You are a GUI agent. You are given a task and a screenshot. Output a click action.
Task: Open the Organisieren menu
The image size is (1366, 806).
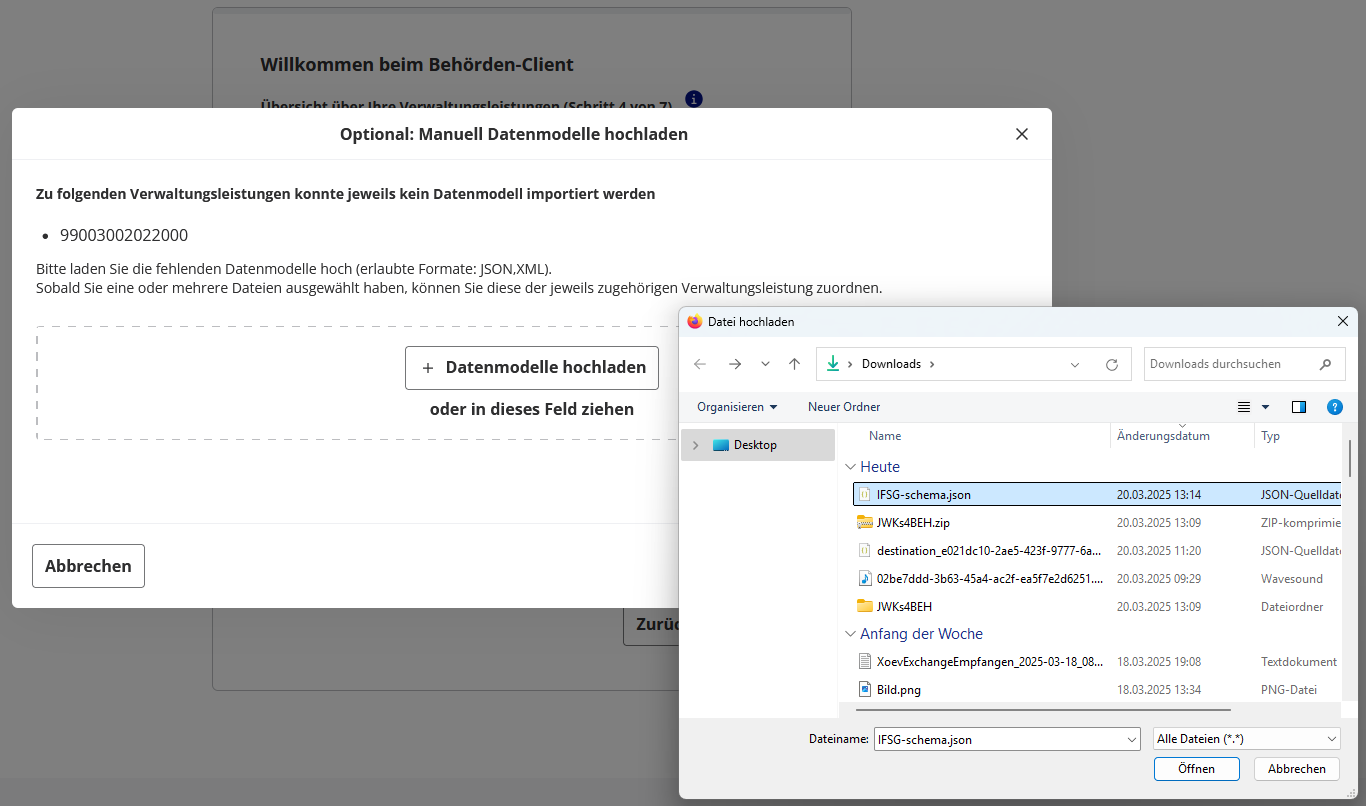(737, 407)
